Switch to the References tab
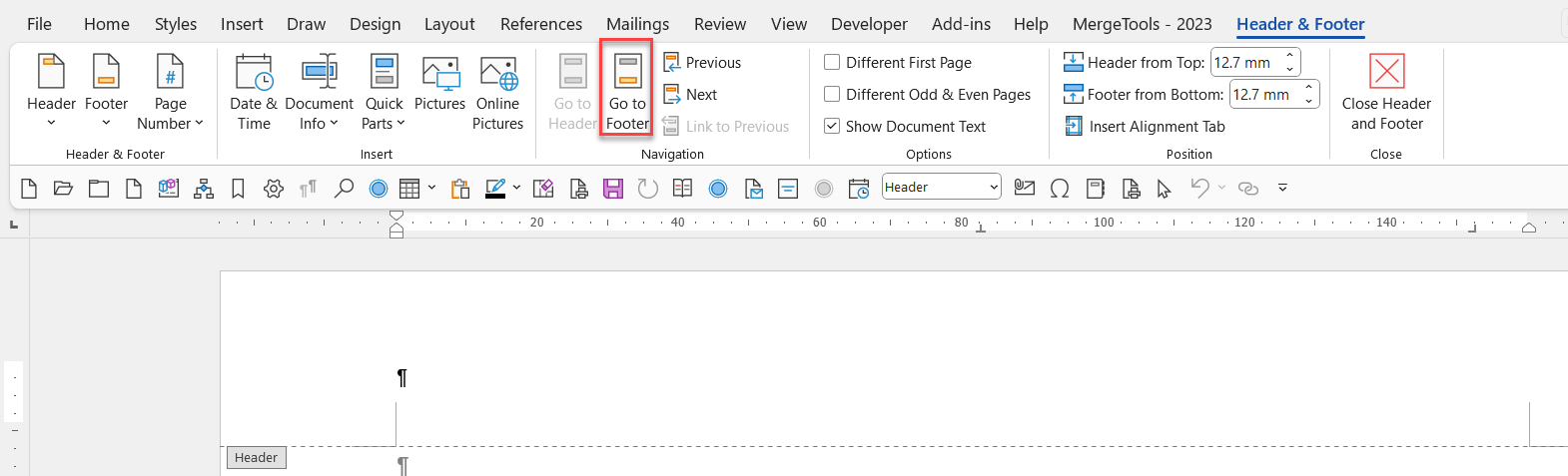This screenshot has height=476, width=1568. [x=541, y=24]
